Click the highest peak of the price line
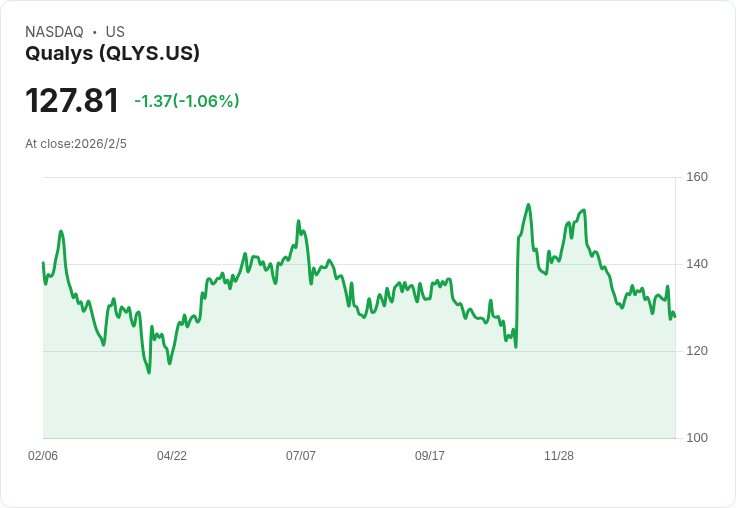 pos(528,205)
